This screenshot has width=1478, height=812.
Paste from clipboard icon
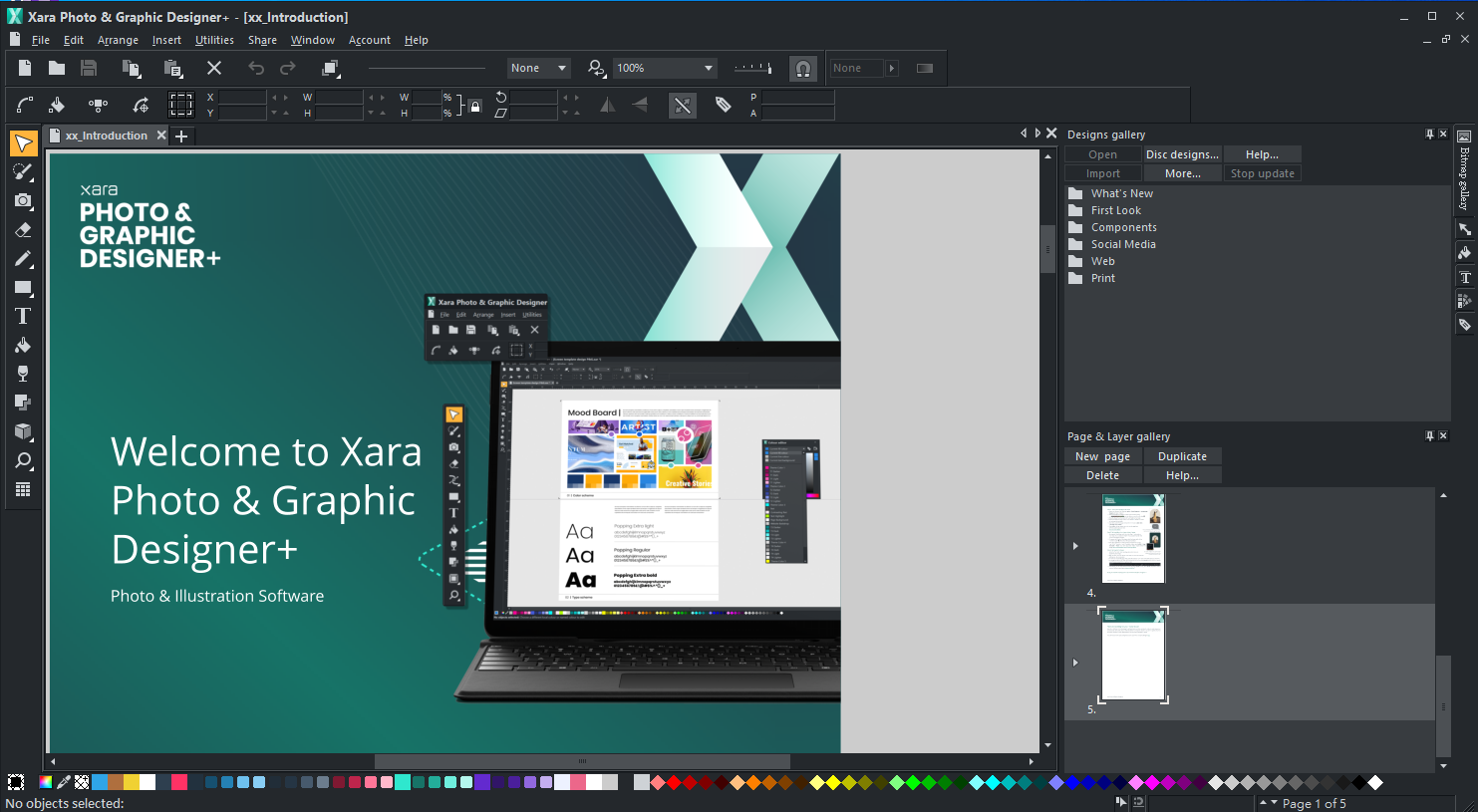[172, 68]
